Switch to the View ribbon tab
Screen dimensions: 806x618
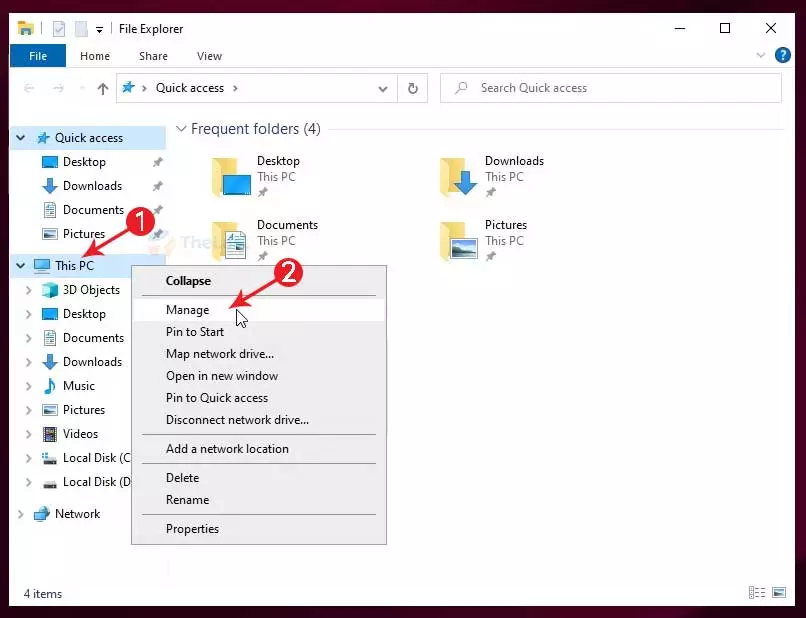[x=209, y=56]
